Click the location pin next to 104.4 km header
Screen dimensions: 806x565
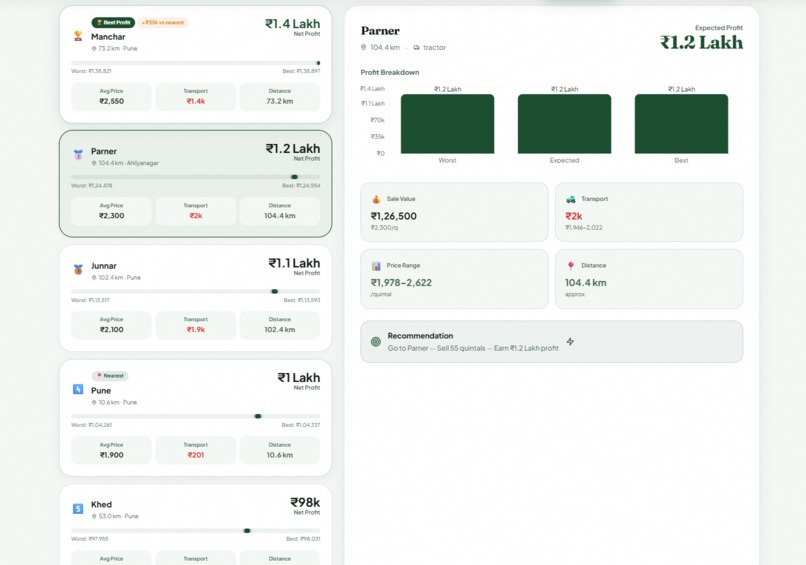363,47
